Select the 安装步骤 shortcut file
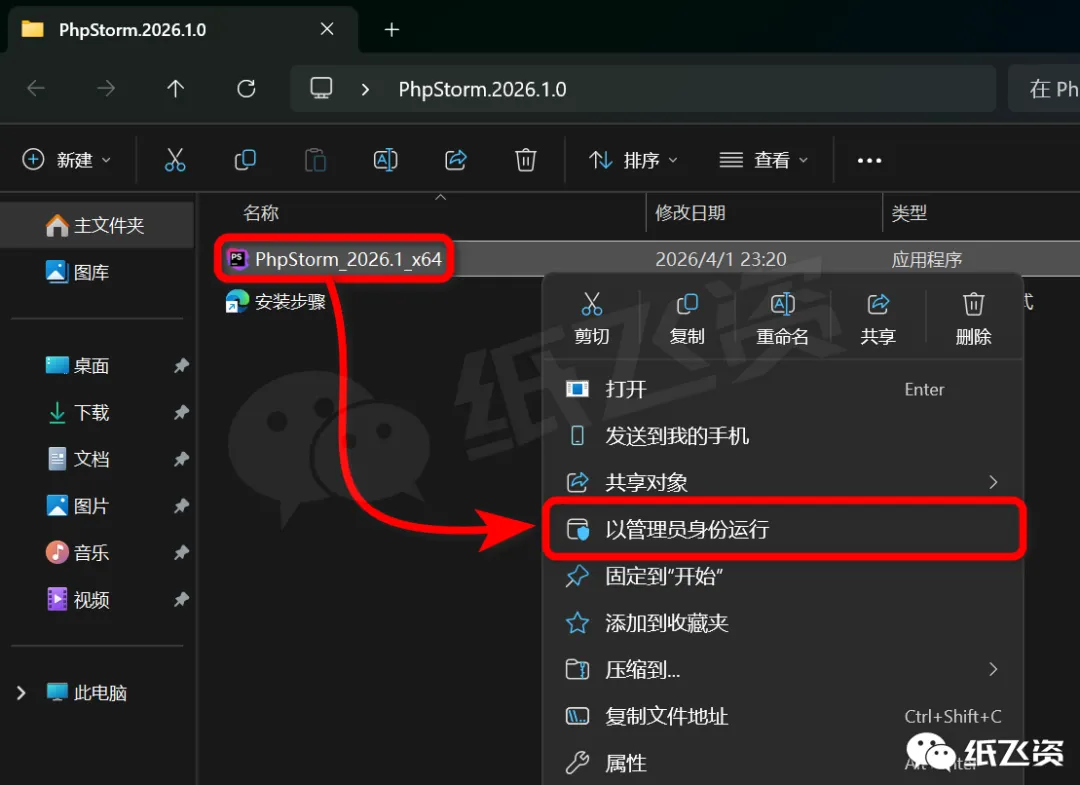 pyautogui.click(x=276, y=302)
